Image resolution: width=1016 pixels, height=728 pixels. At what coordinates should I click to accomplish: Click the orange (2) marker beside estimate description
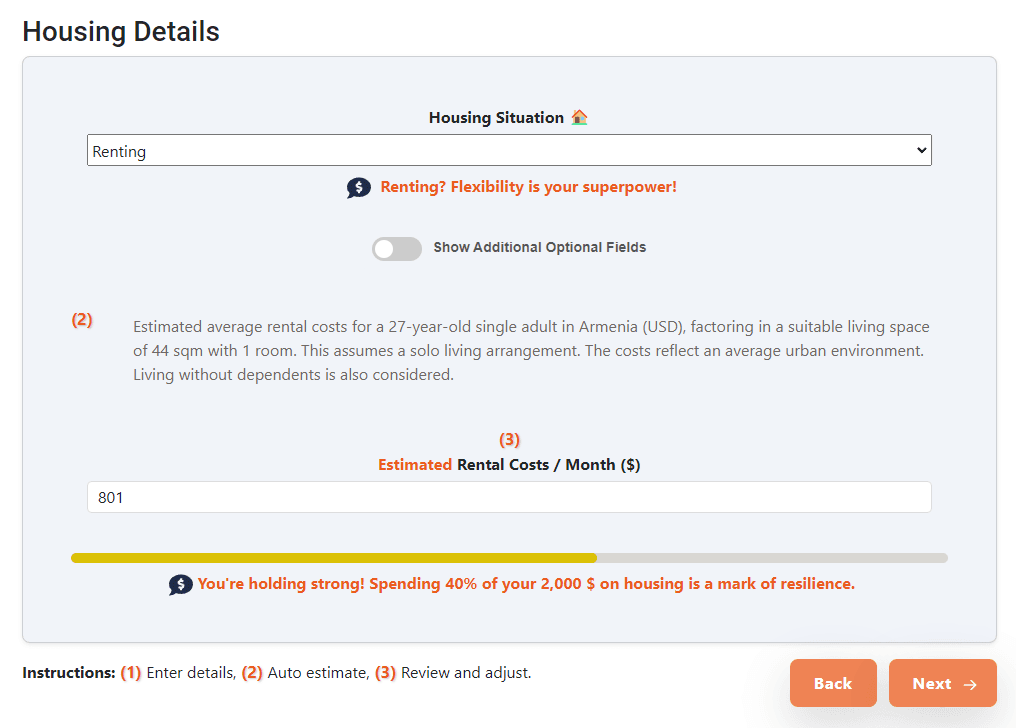[82, 320]
